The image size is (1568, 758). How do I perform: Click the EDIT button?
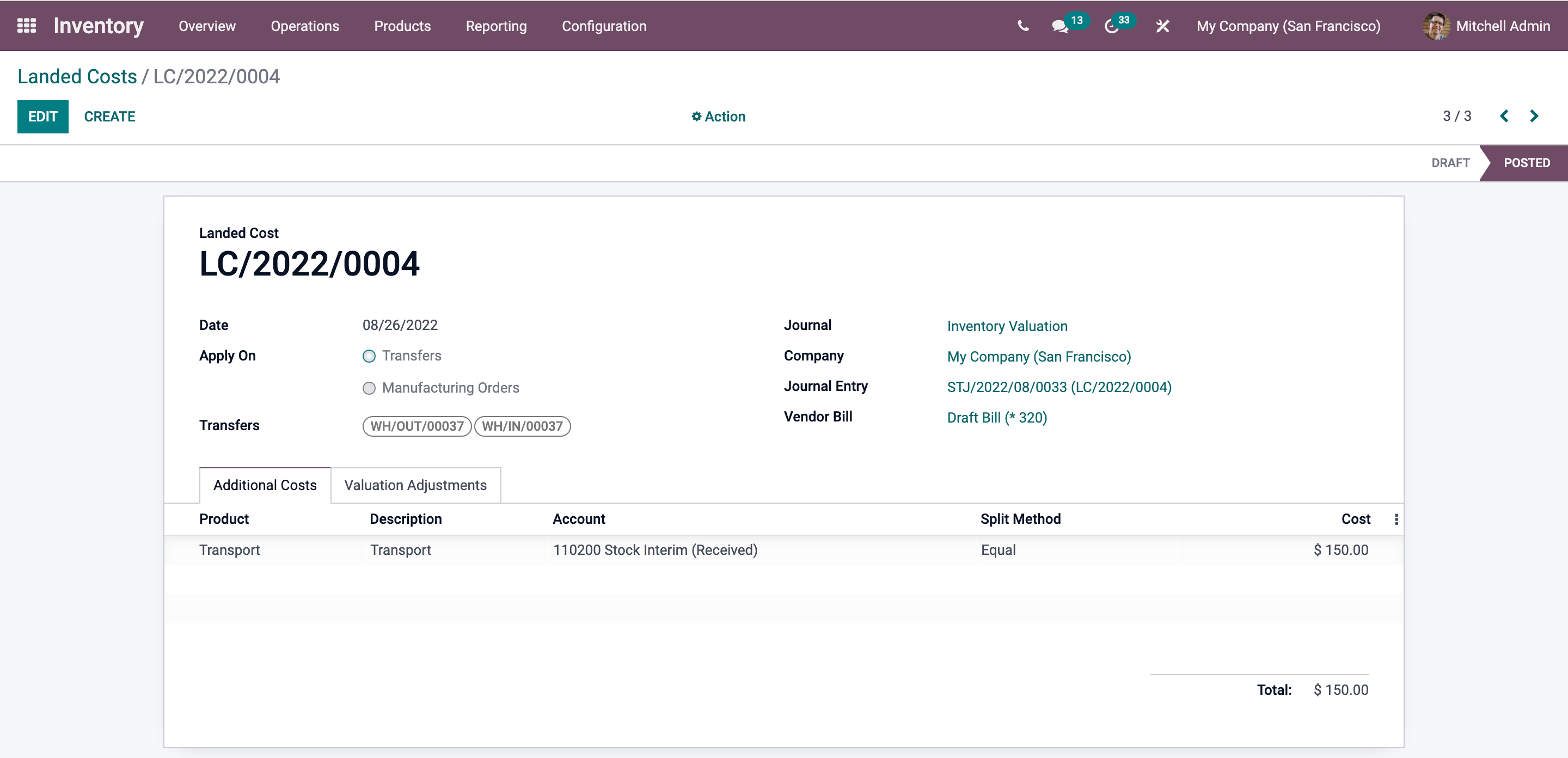(x=42, y=117)
